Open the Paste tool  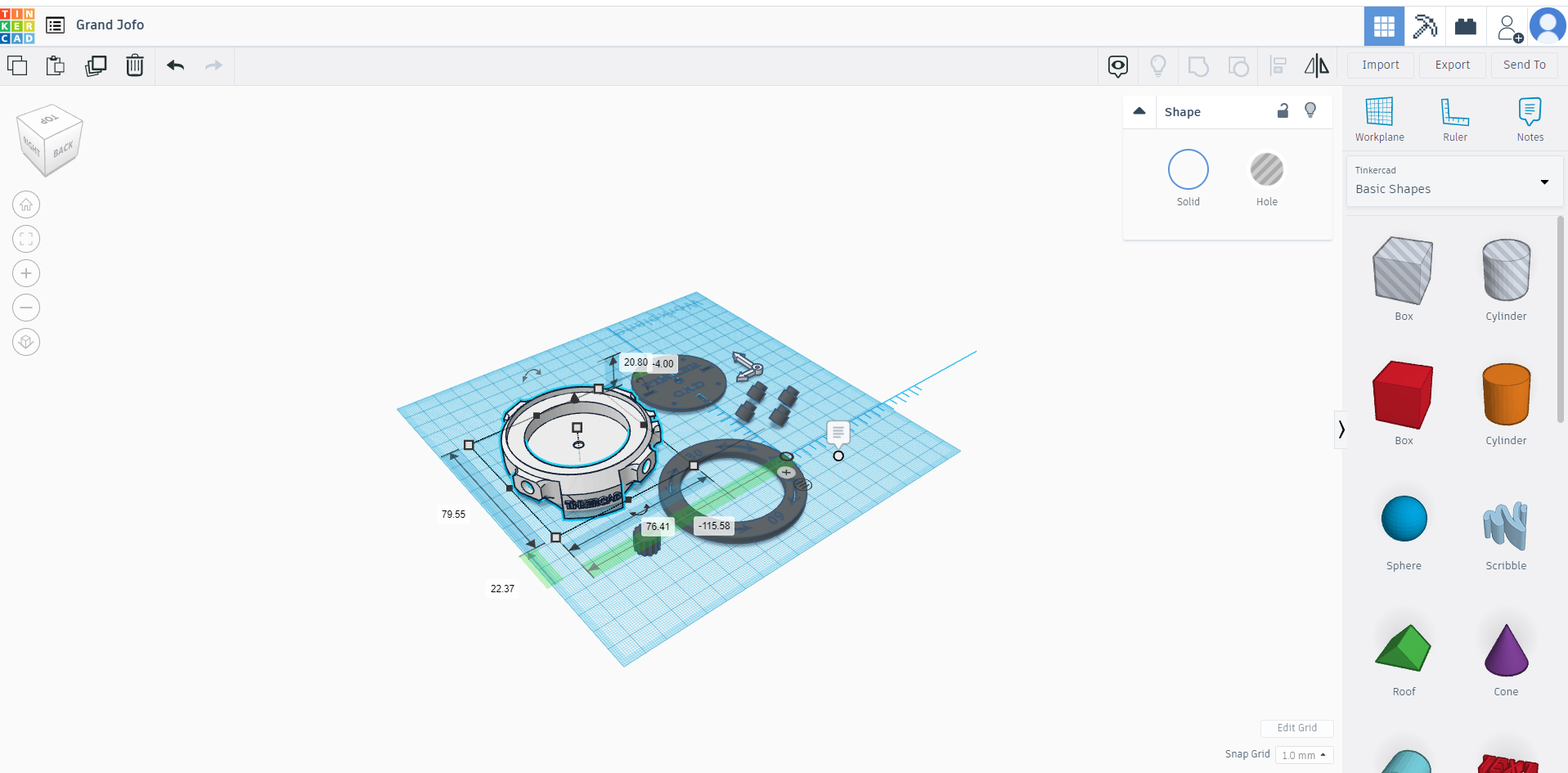[55, 65]
